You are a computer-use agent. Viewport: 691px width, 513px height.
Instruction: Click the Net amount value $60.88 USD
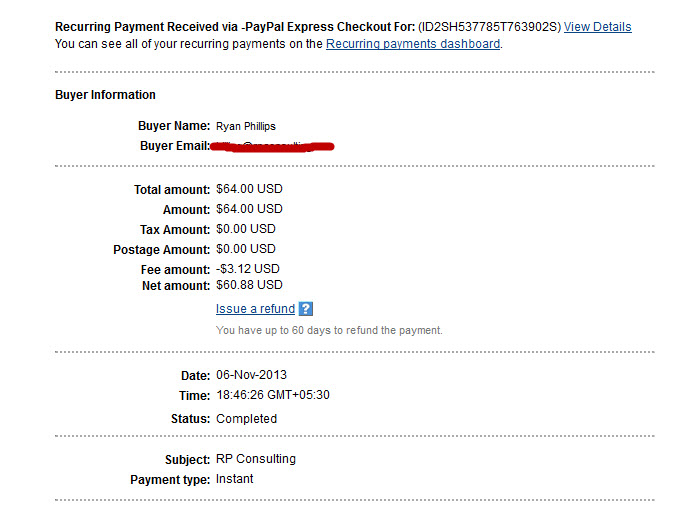[x=249, y=285]
